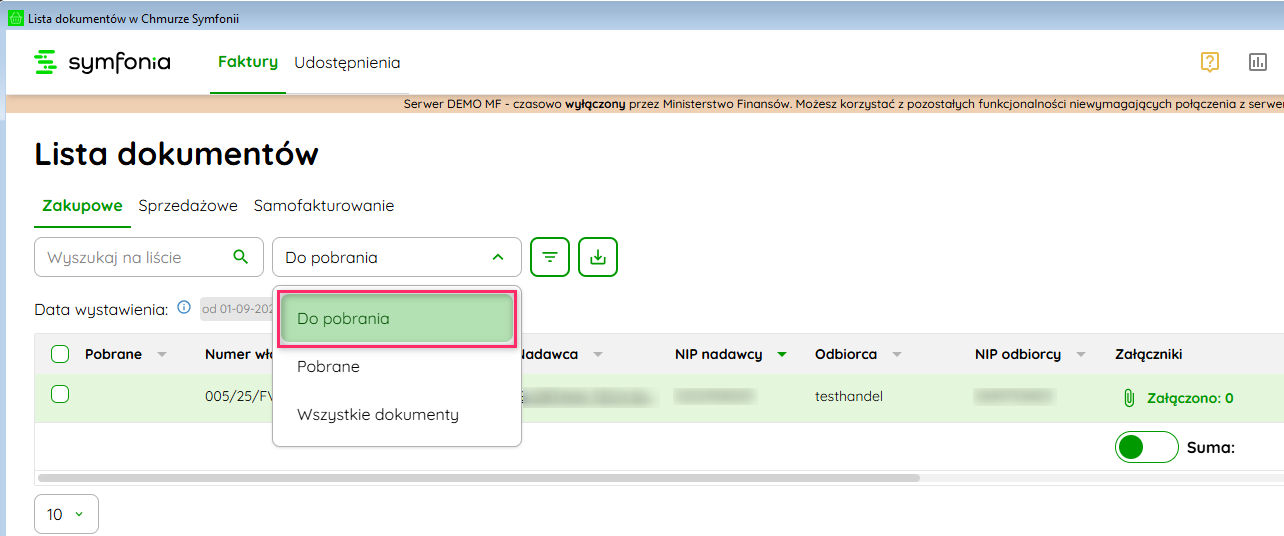Viewport: 1284px width, 536px height.
Task: Switch to the Sprzedażowe tab
Action: pyautogui.click(x=188, y=206)
